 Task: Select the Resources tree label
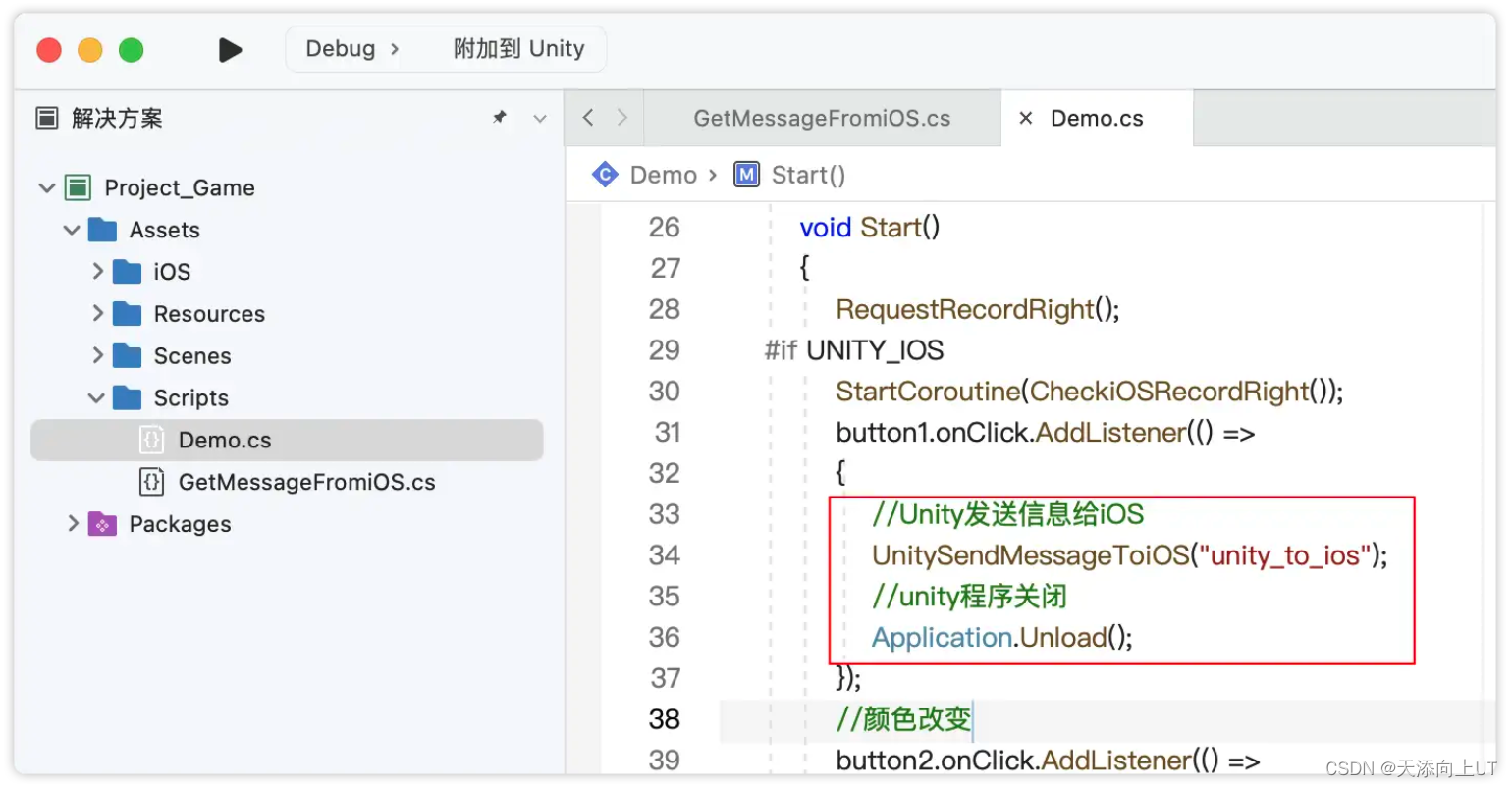point(209,314)
